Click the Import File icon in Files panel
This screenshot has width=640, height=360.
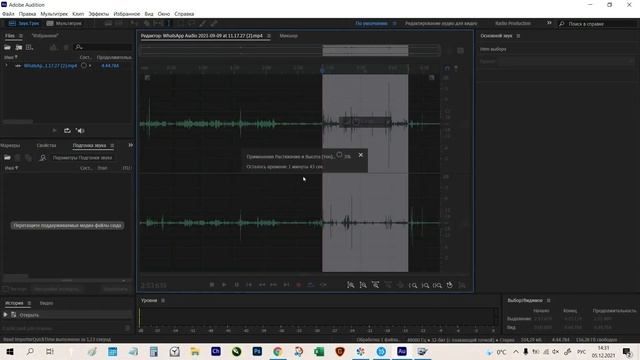coord(19,47)
